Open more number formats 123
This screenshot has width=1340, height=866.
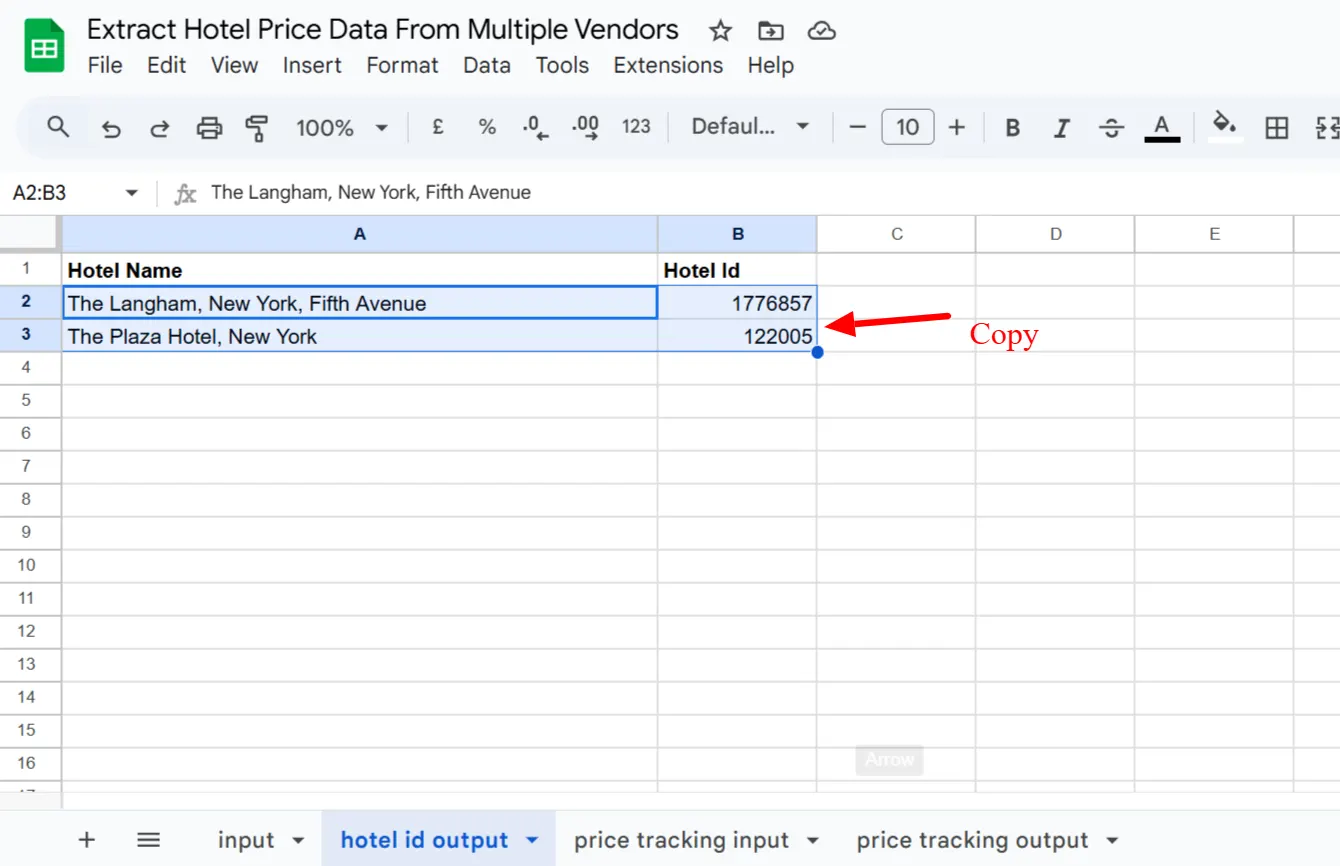tap(636, 127)
